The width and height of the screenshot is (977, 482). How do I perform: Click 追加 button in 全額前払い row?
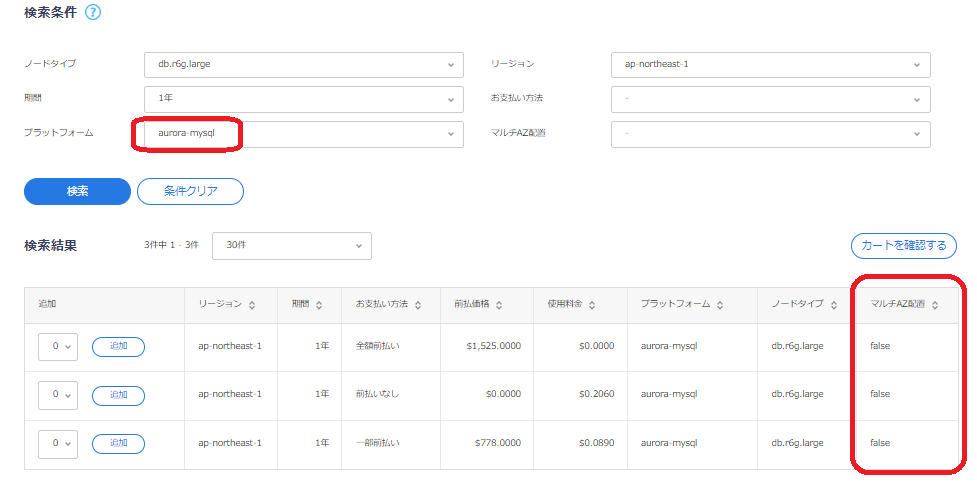(x=118, y=346)
